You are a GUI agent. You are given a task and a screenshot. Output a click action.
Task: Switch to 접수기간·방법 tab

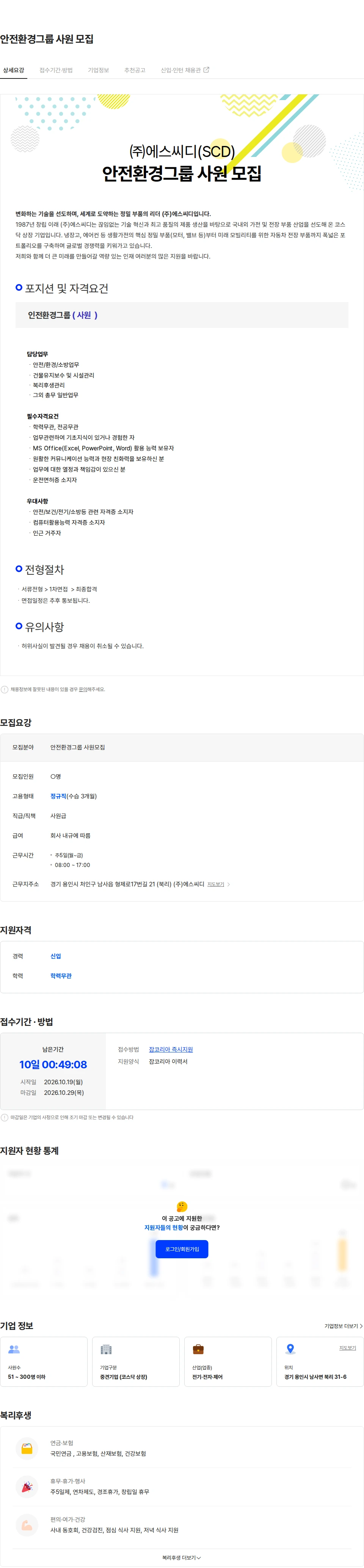tap(56, 70)
